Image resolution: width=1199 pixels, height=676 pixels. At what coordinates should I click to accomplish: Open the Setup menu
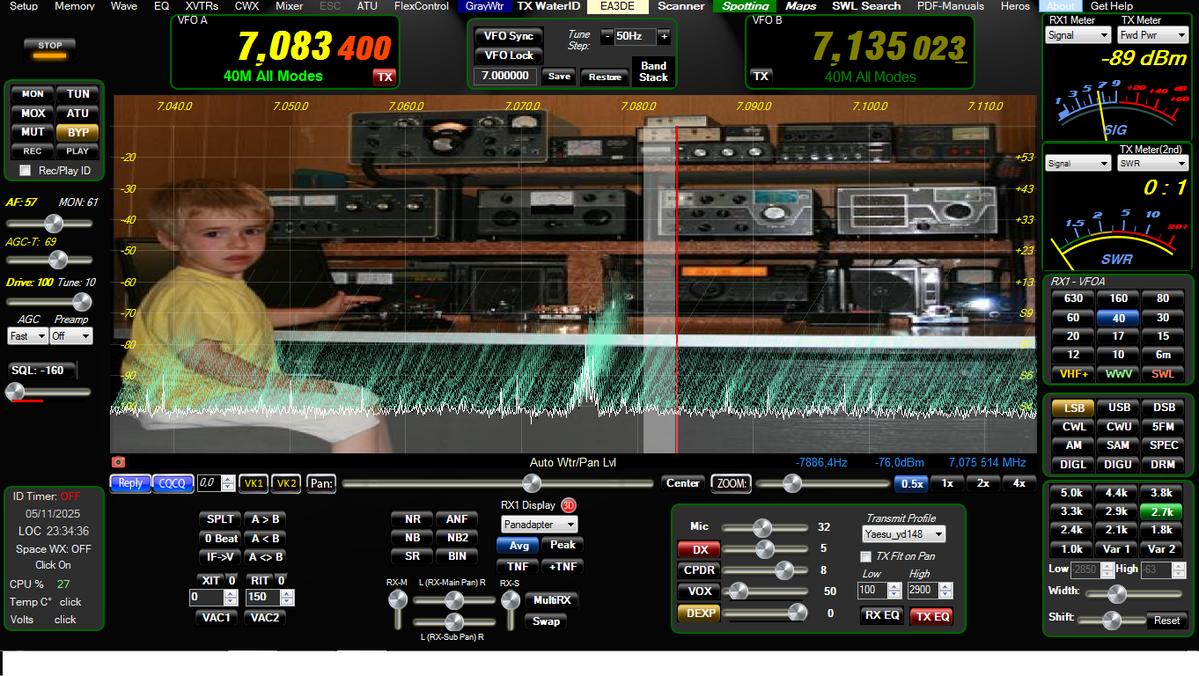point(23,6)
